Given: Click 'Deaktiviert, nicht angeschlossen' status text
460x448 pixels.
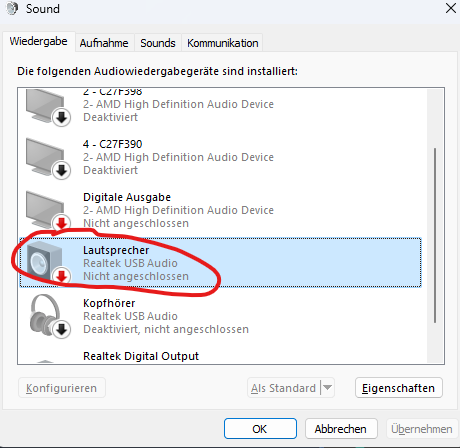Looking at the screenshot, I should click(x=166, y=329).
